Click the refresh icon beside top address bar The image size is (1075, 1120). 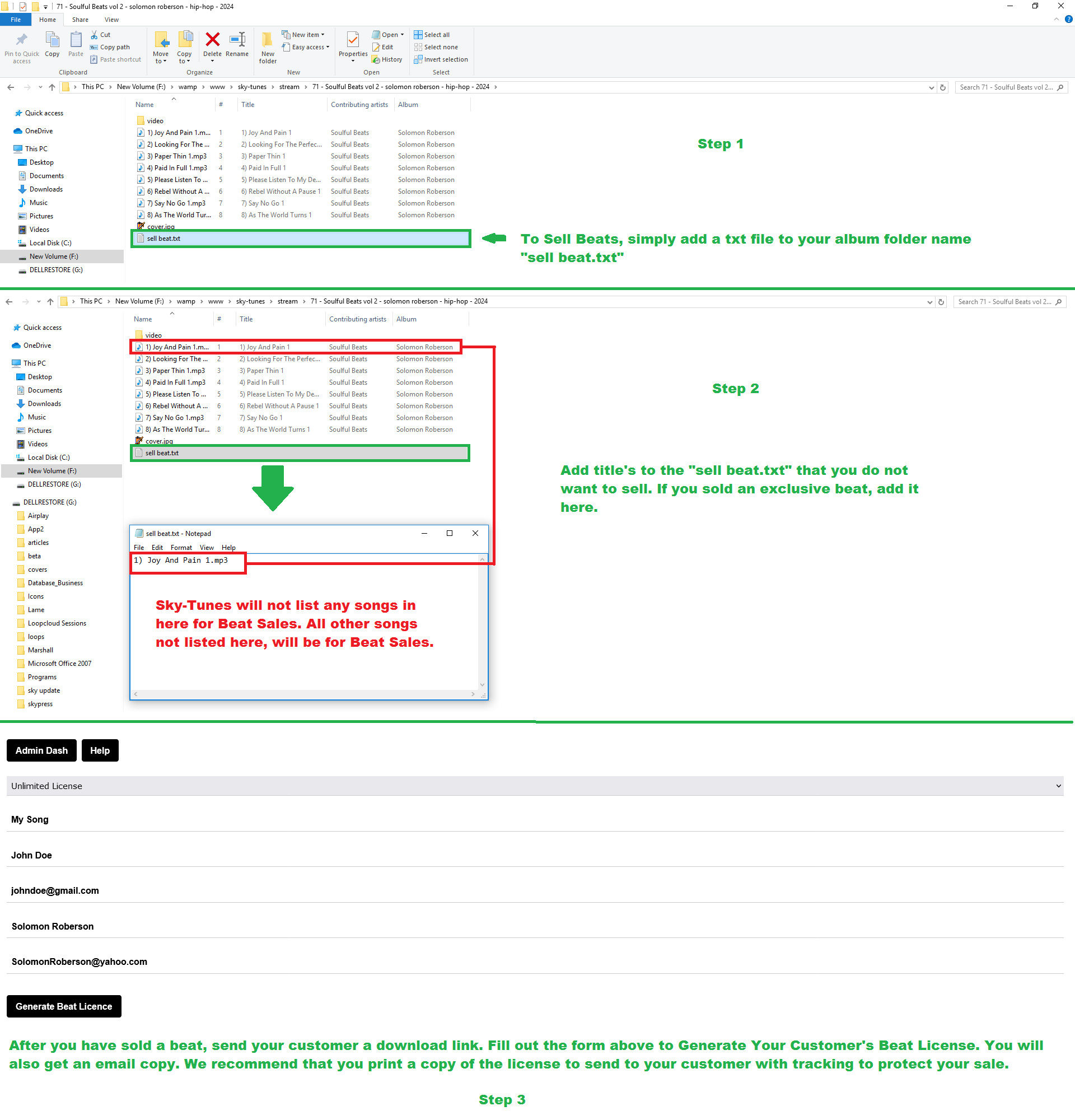(x=943, y=87)
